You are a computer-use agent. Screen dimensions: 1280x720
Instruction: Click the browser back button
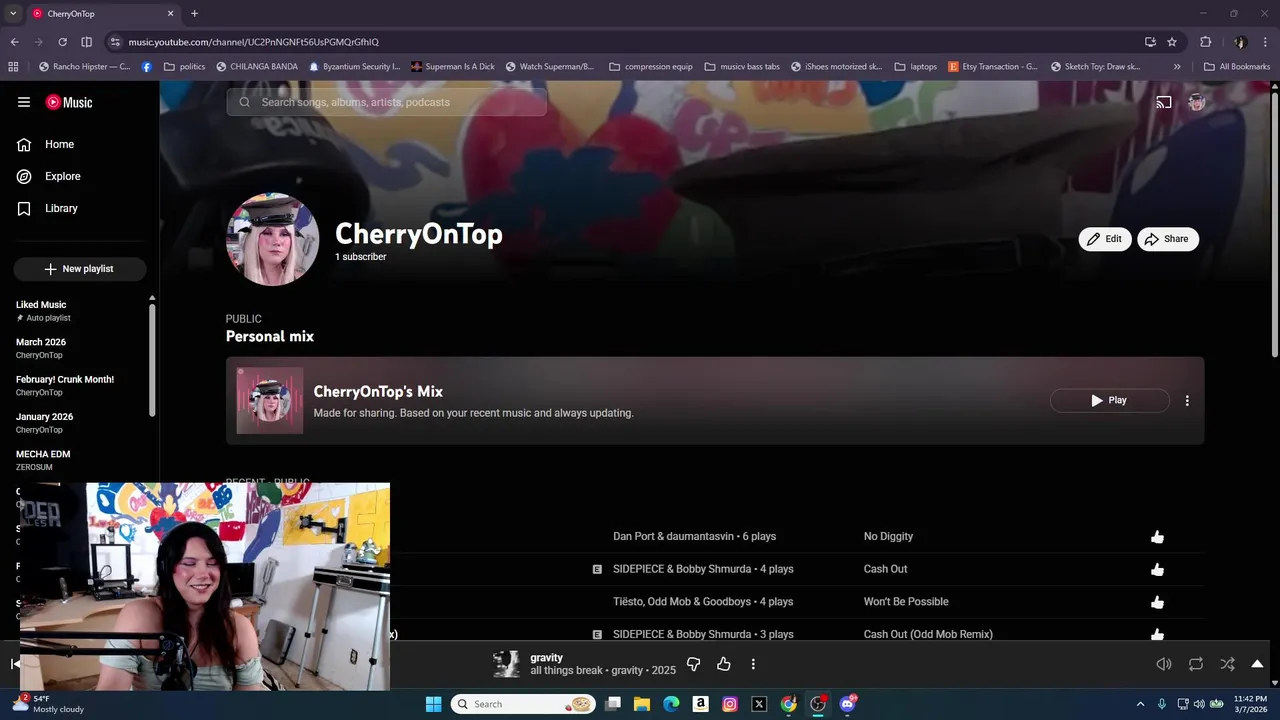click(x=14, y=42)
